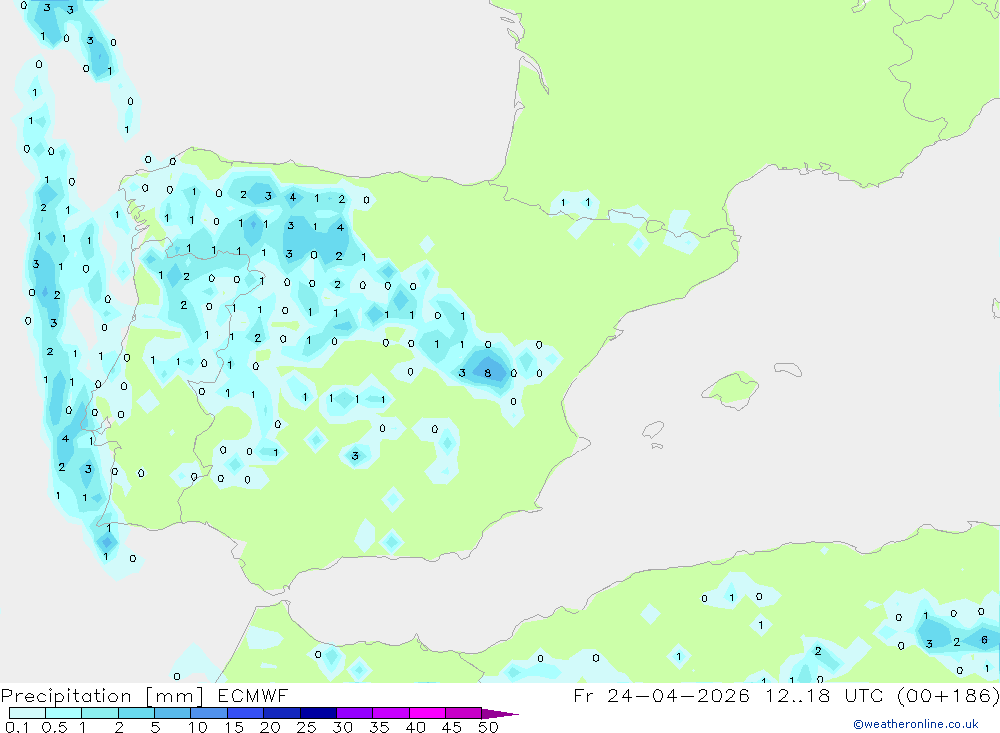Click the "Precipitation" title word

tap(66, 696)
